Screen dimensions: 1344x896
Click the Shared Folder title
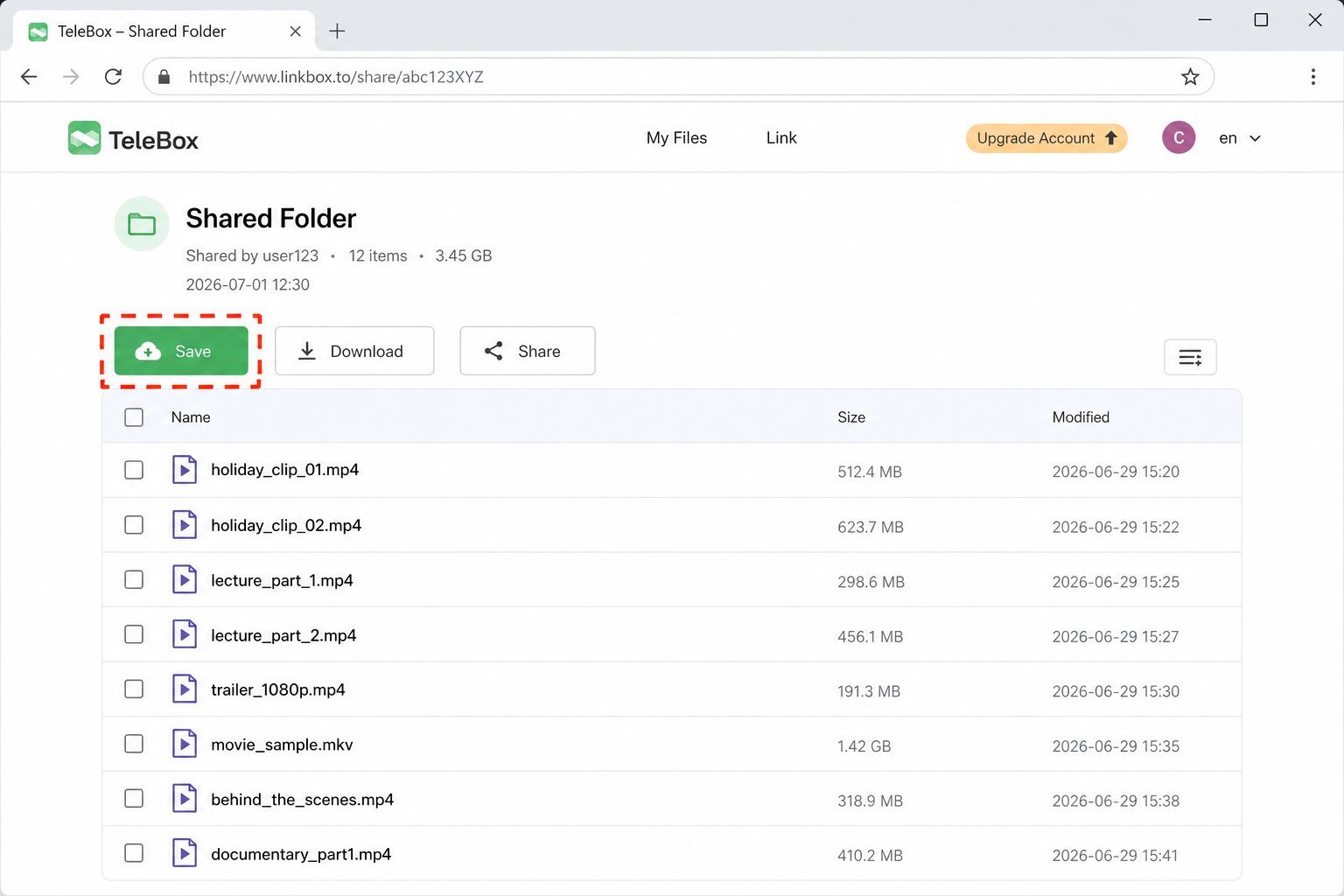click(271, 218)
